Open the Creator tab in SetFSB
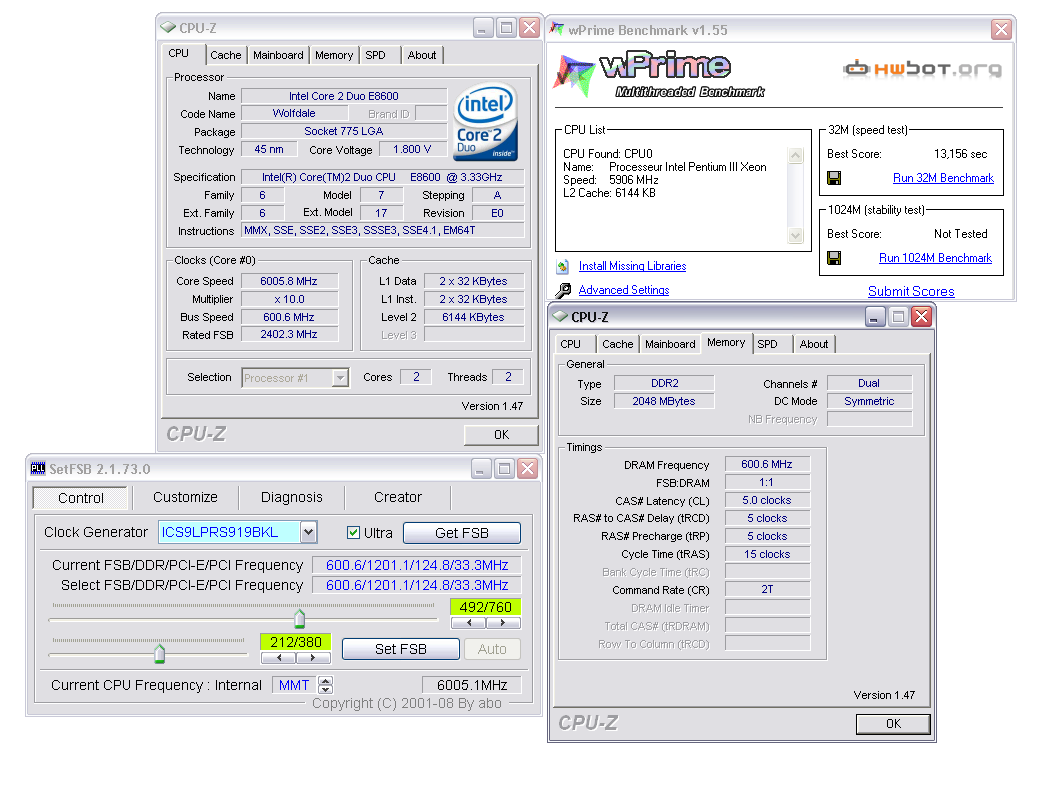The image size is (1045, 803). [x=398, y=497]
